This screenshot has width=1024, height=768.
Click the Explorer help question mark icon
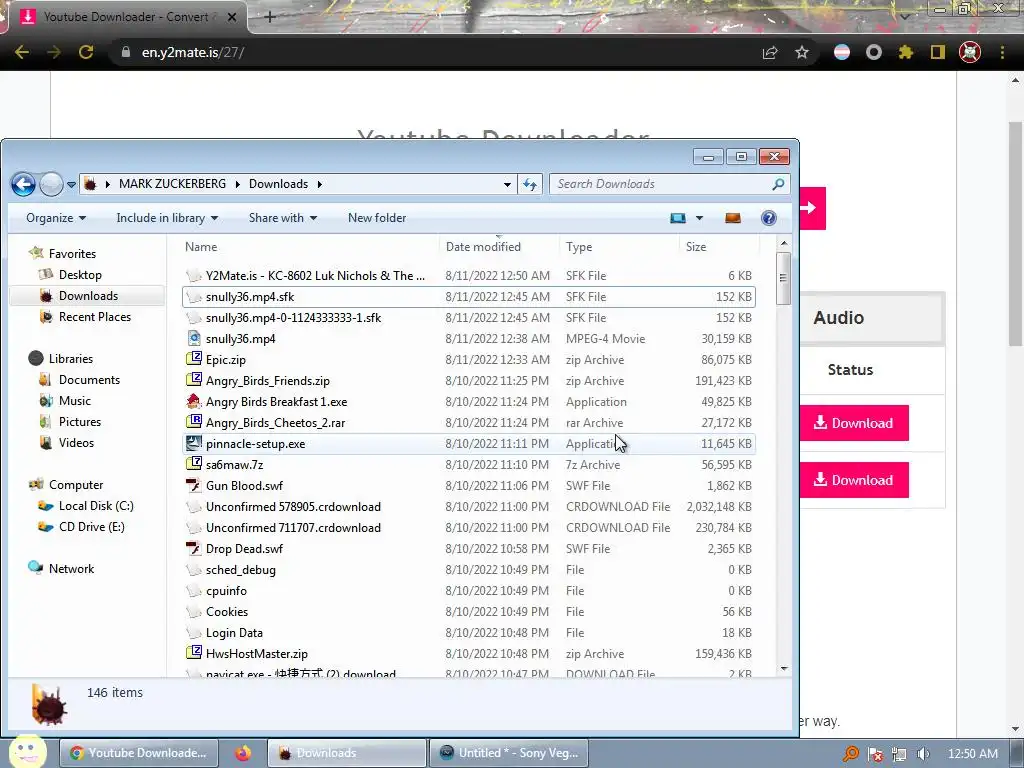(x=769, y=218)
